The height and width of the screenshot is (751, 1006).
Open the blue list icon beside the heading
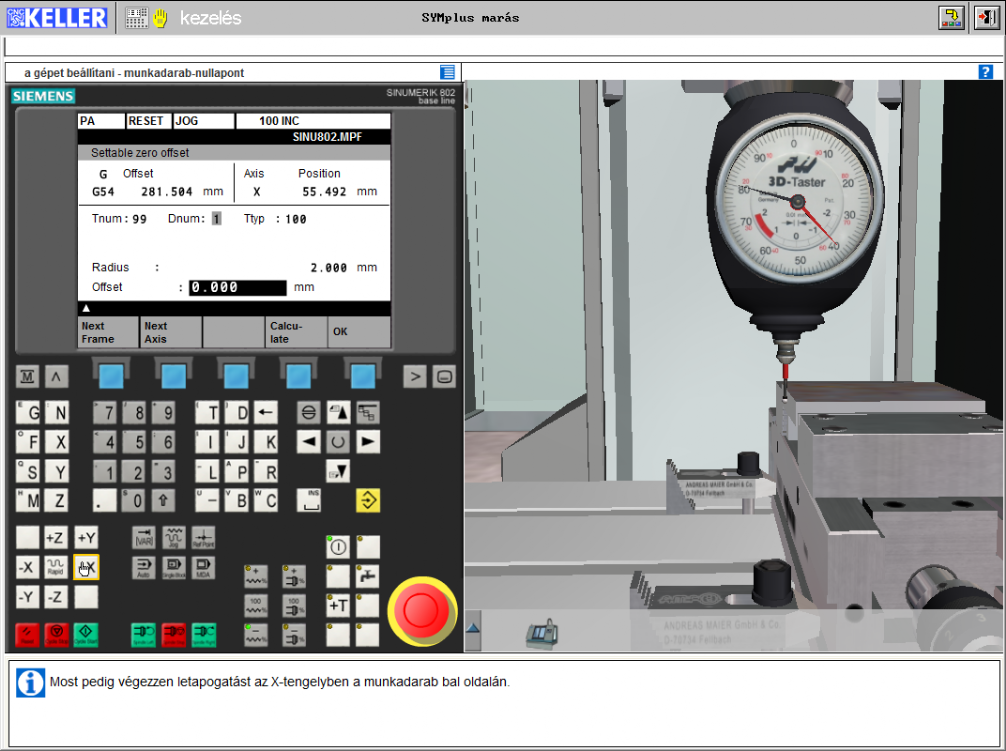pyautogui.click(x=447, y=72)
